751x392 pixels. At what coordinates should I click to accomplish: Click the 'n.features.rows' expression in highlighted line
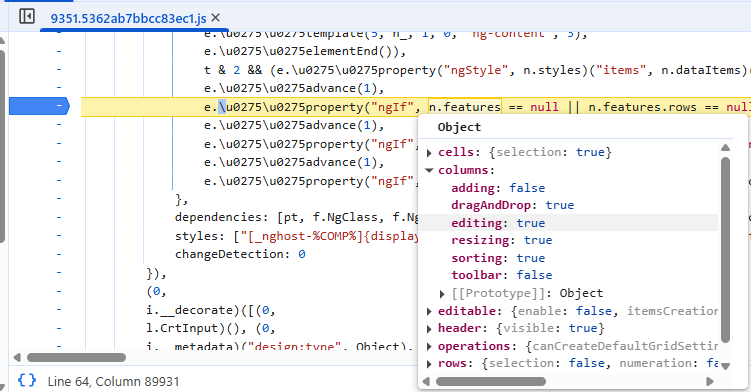pyautogui.click(x=642, y=107)
